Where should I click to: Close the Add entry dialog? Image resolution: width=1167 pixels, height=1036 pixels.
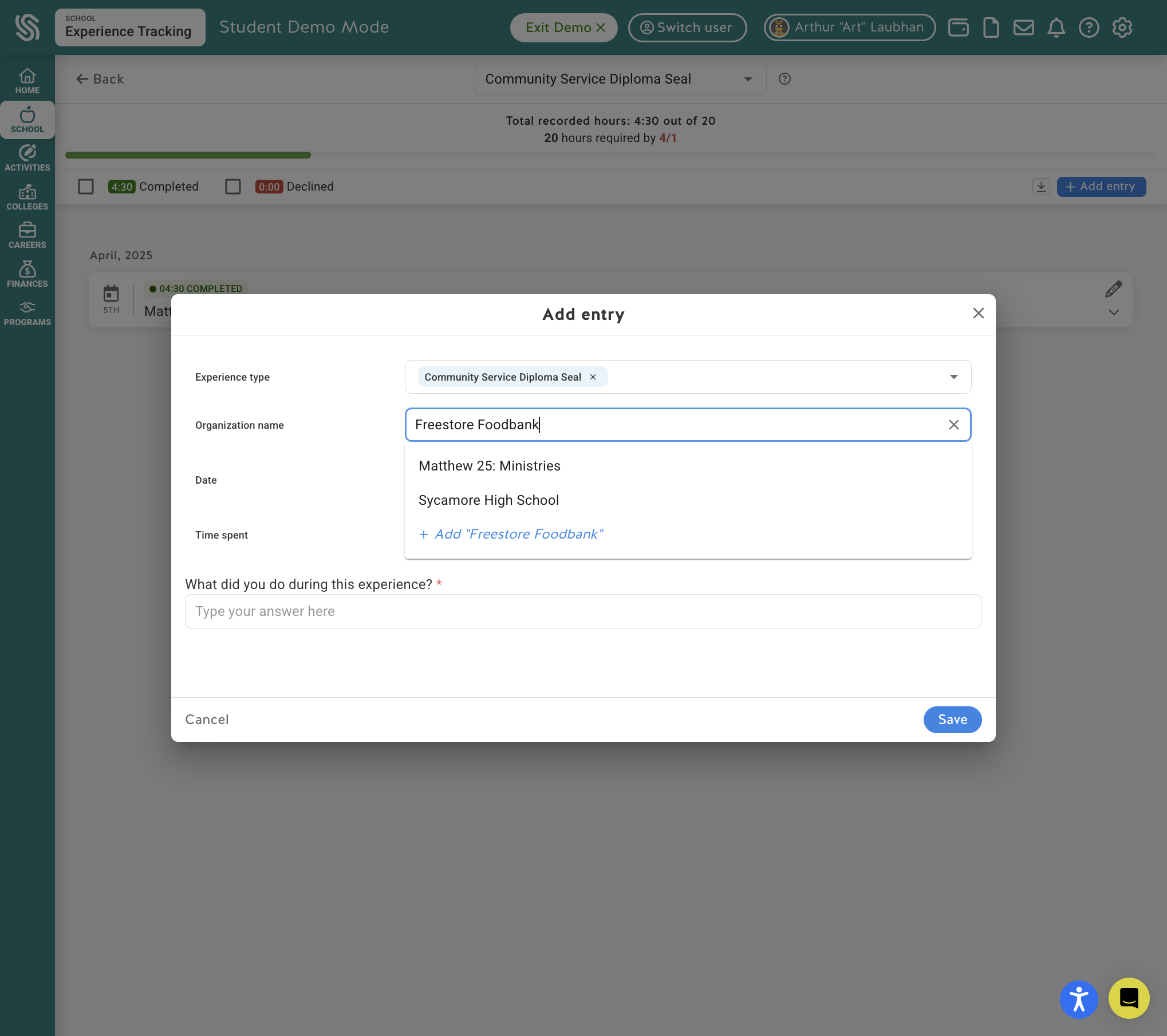click(x=978, y=313)
